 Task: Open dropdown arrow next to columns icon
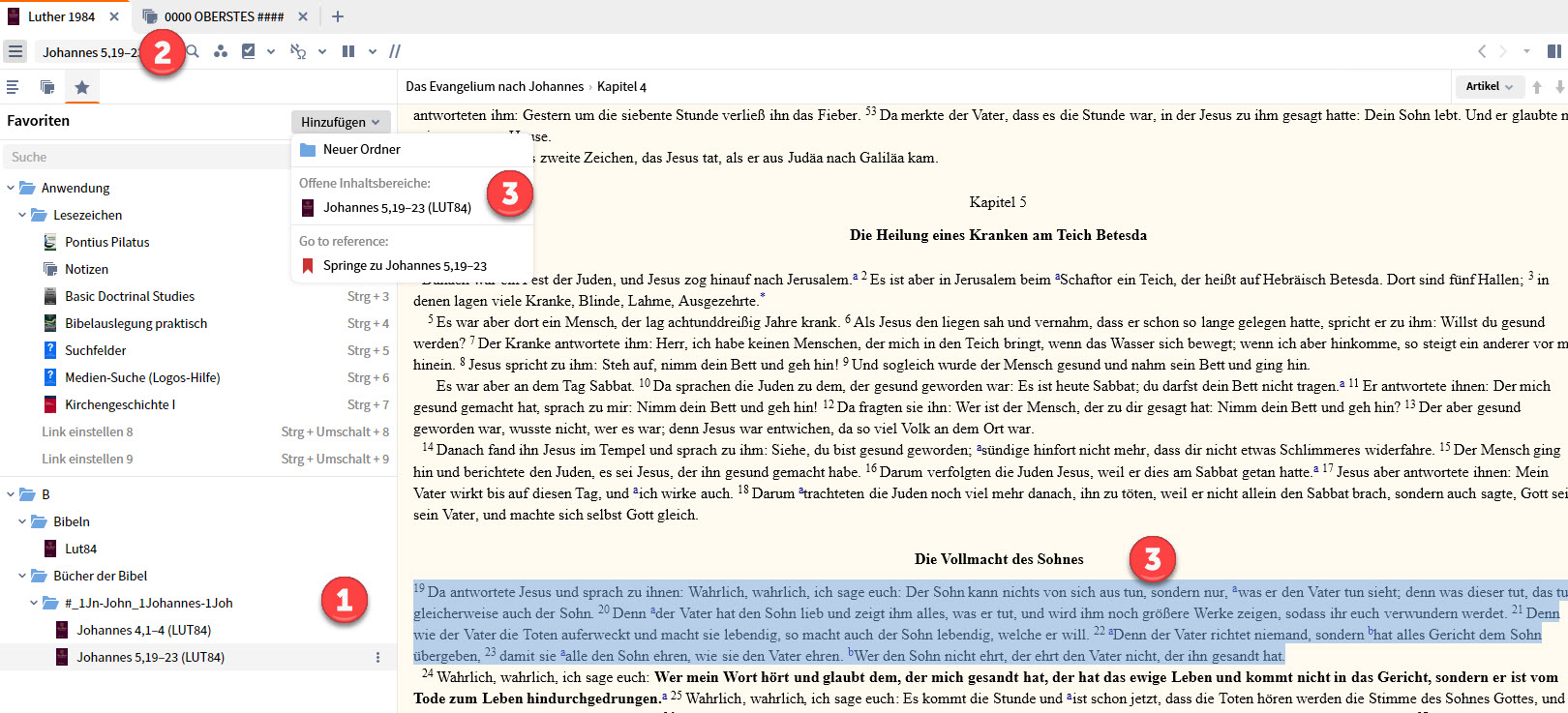[x=373, y=51]
